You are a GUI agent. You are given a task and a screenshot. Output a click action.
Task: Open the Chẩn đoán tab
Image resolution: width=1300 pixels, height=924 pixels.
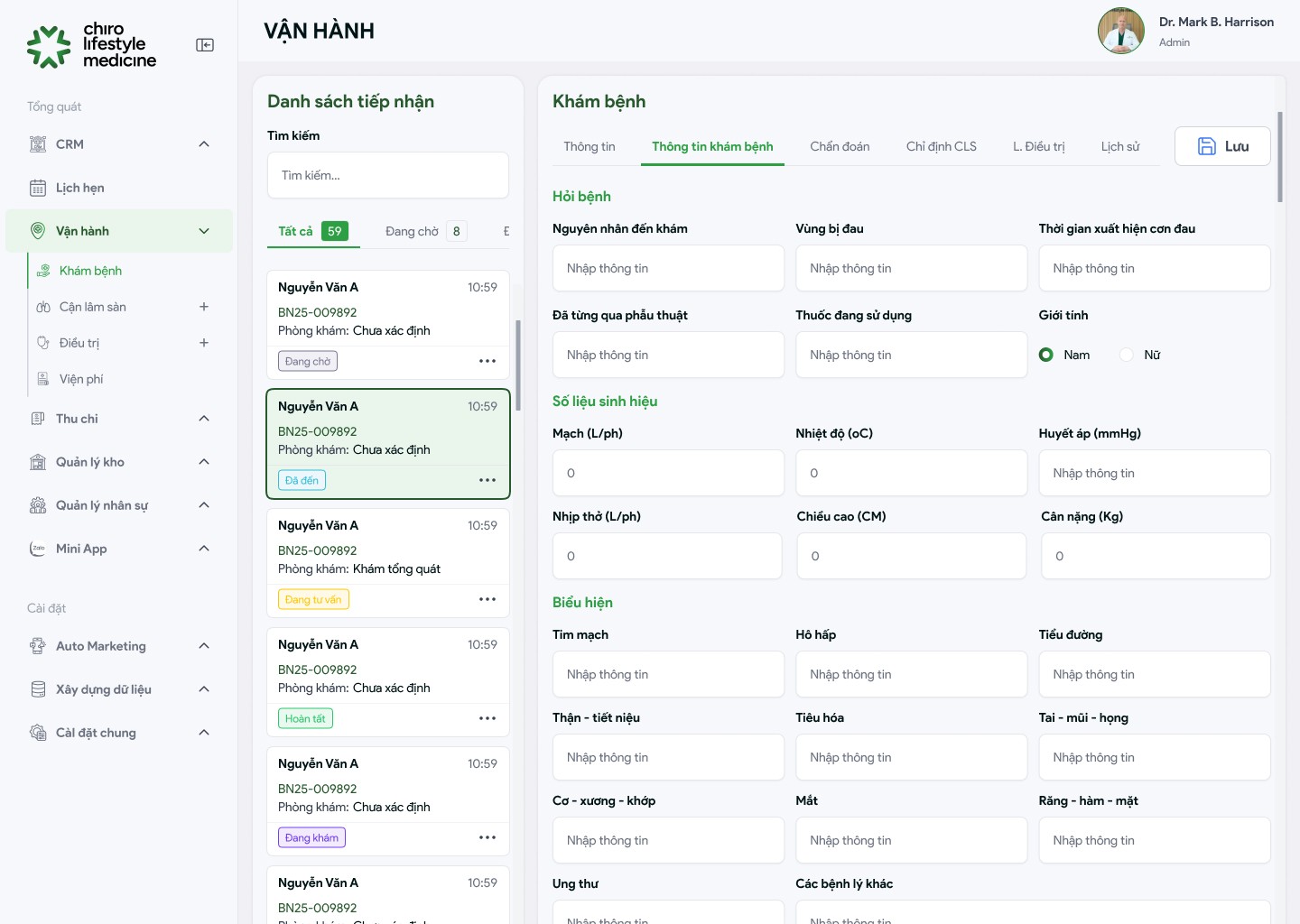(840, 146)
